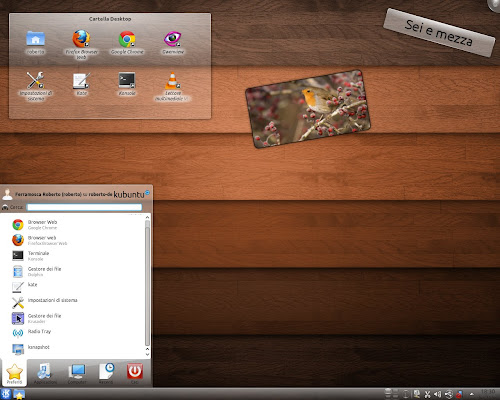Open Gestore dei file Dolphin entry
Image resolution: width=500 pixels, height=400 pixels.
(x=75, y=272)
